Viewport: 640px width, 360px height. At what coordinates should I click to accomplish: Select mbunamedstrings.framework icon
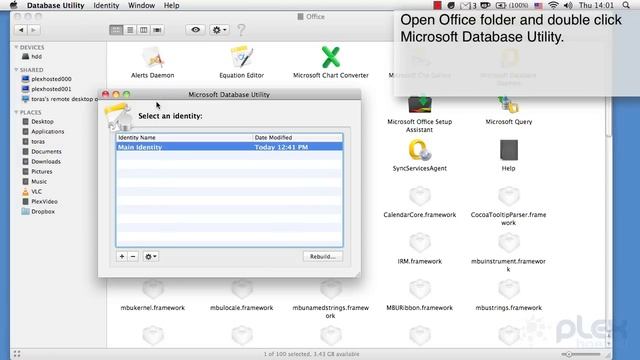[x=331, y=289]
